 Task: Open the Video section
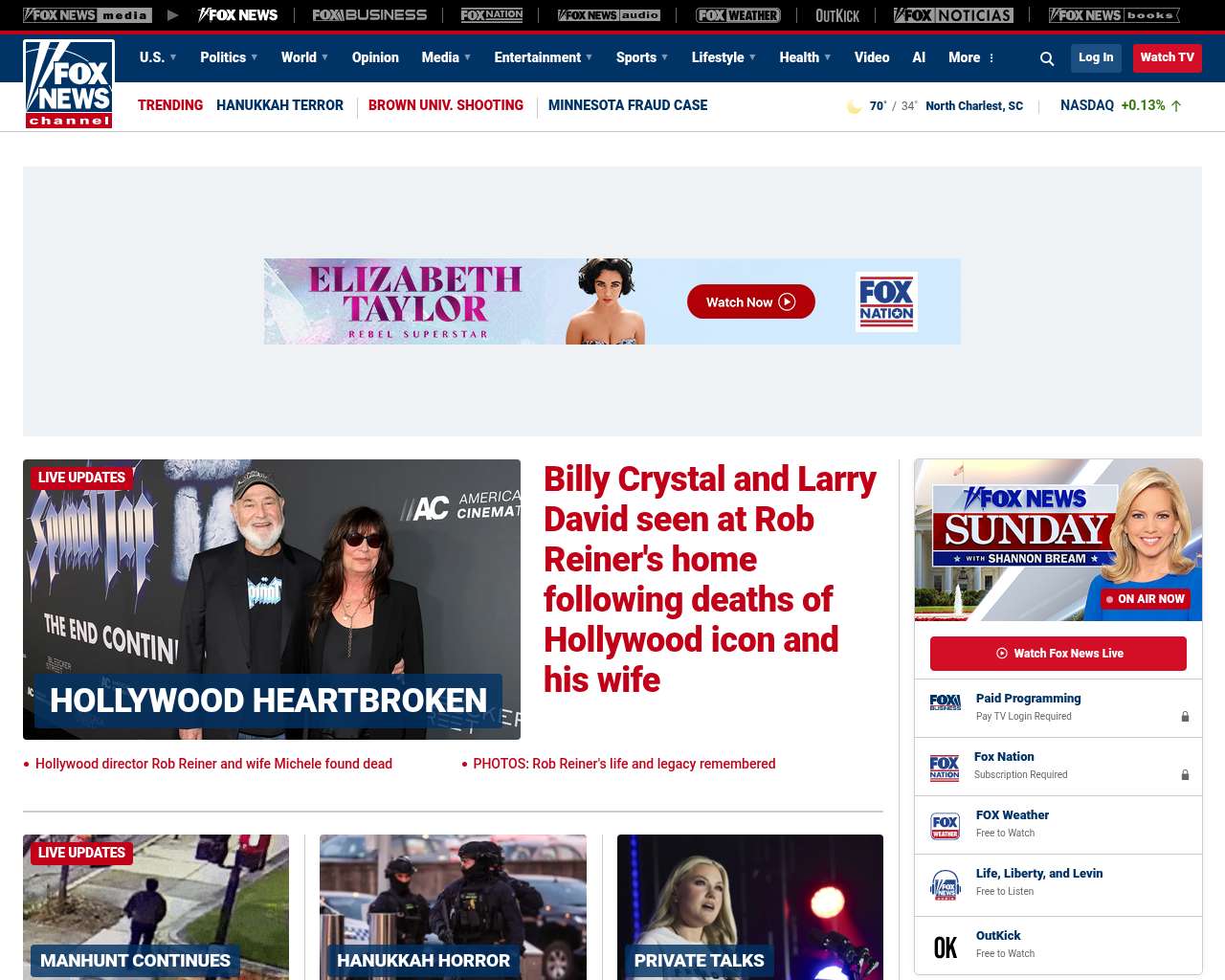pos(872,57)
